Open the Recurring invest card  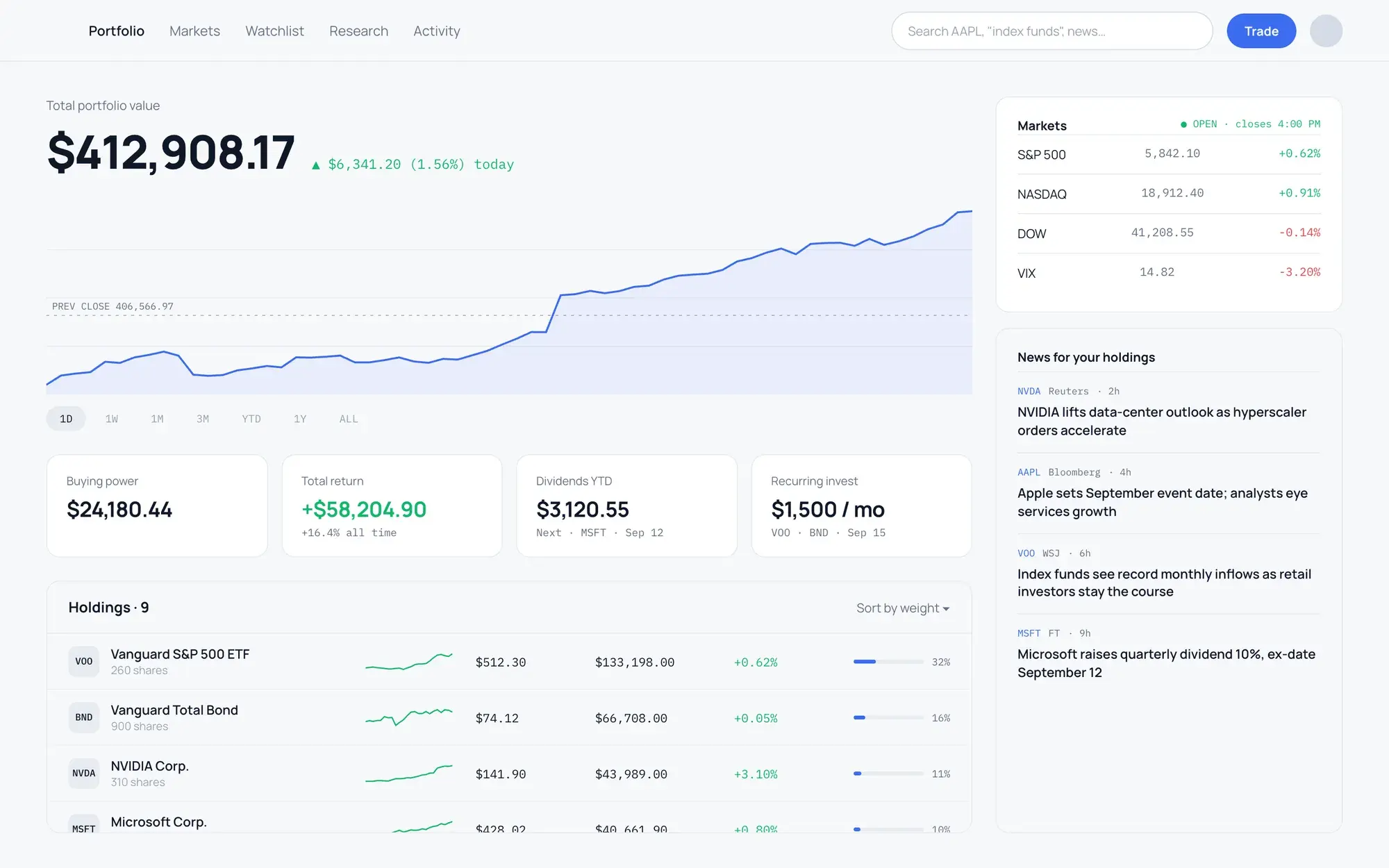pos(861,506)
